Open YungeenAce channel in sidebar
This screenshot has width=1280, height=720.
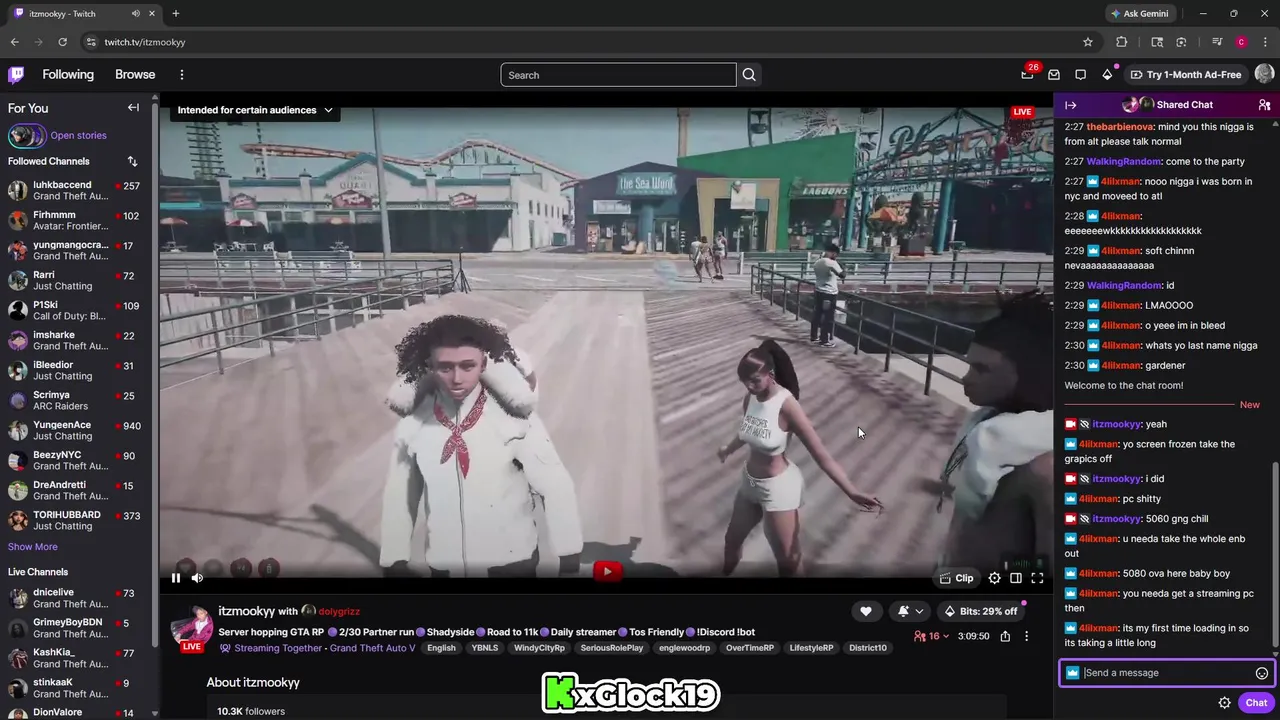pyautogui.click(x=75, y=430)
